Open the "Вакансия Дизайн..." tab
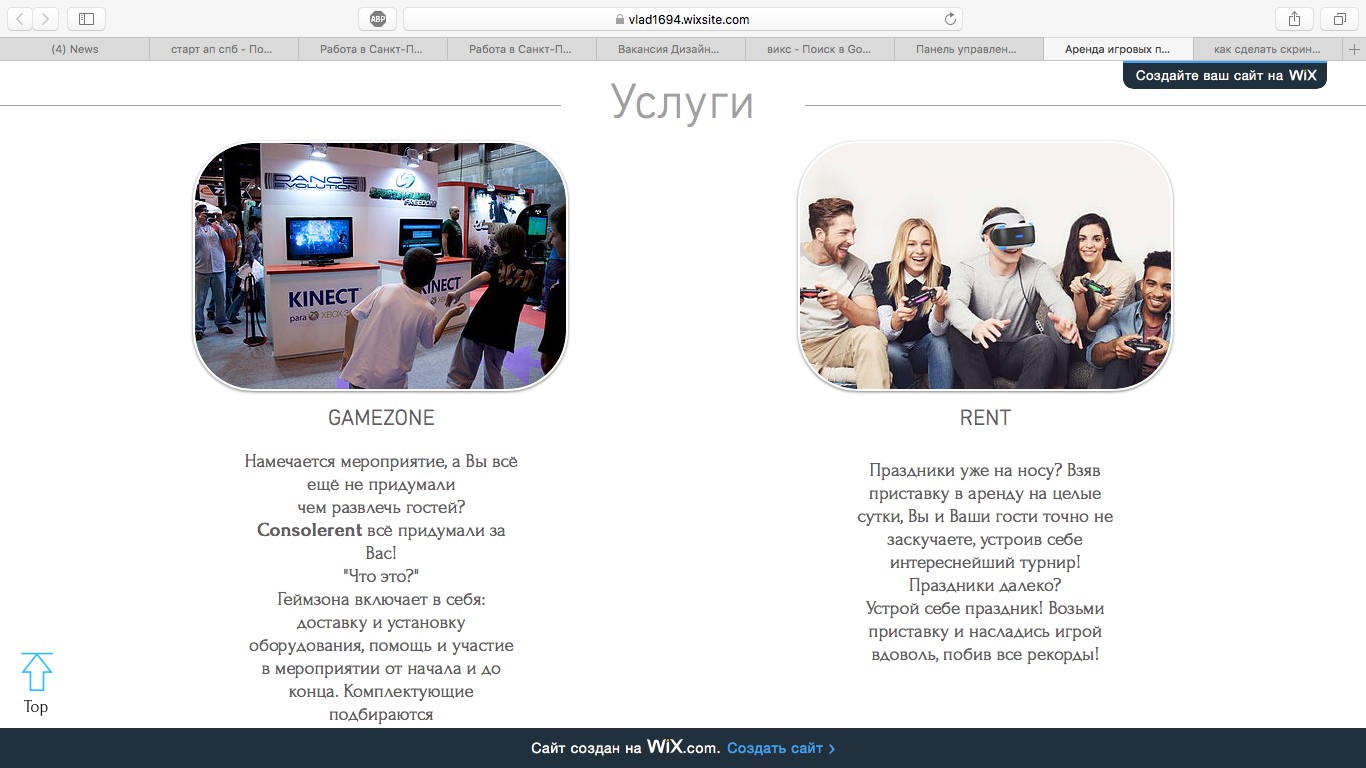 670,49
